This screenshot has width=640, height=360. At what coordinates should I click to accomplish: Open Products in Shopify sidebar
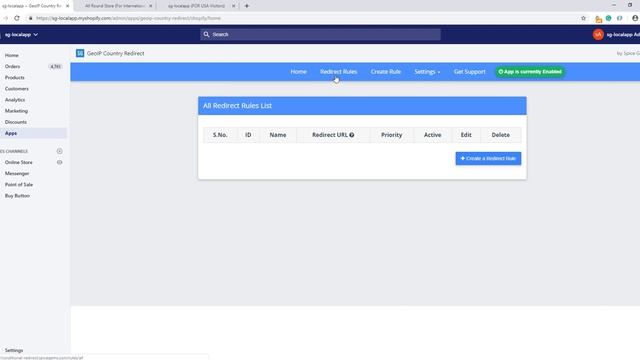(x=15, y=78)
